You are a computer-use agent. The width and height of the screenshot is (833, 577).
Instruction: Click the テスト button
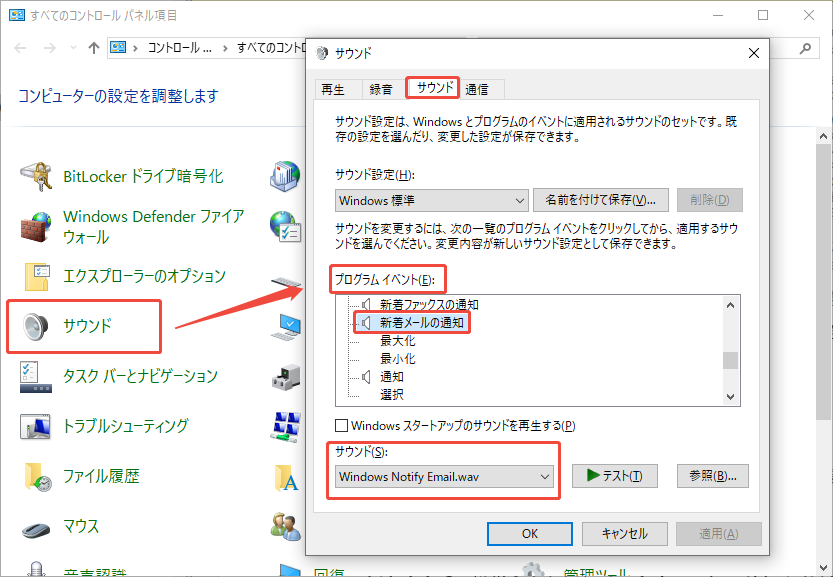[x=614, y=475]
